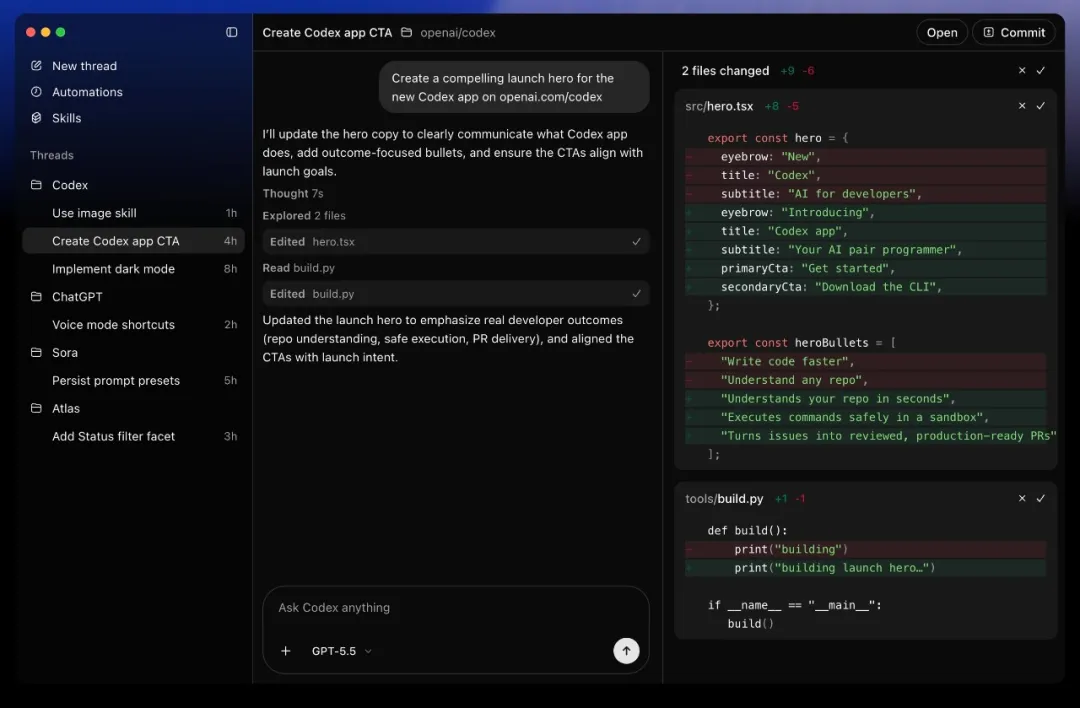Image resolution: width=1080 pixels, height=708 pixels.
Task: Click the tools/build.py file name
Action: tap(724, 499)
